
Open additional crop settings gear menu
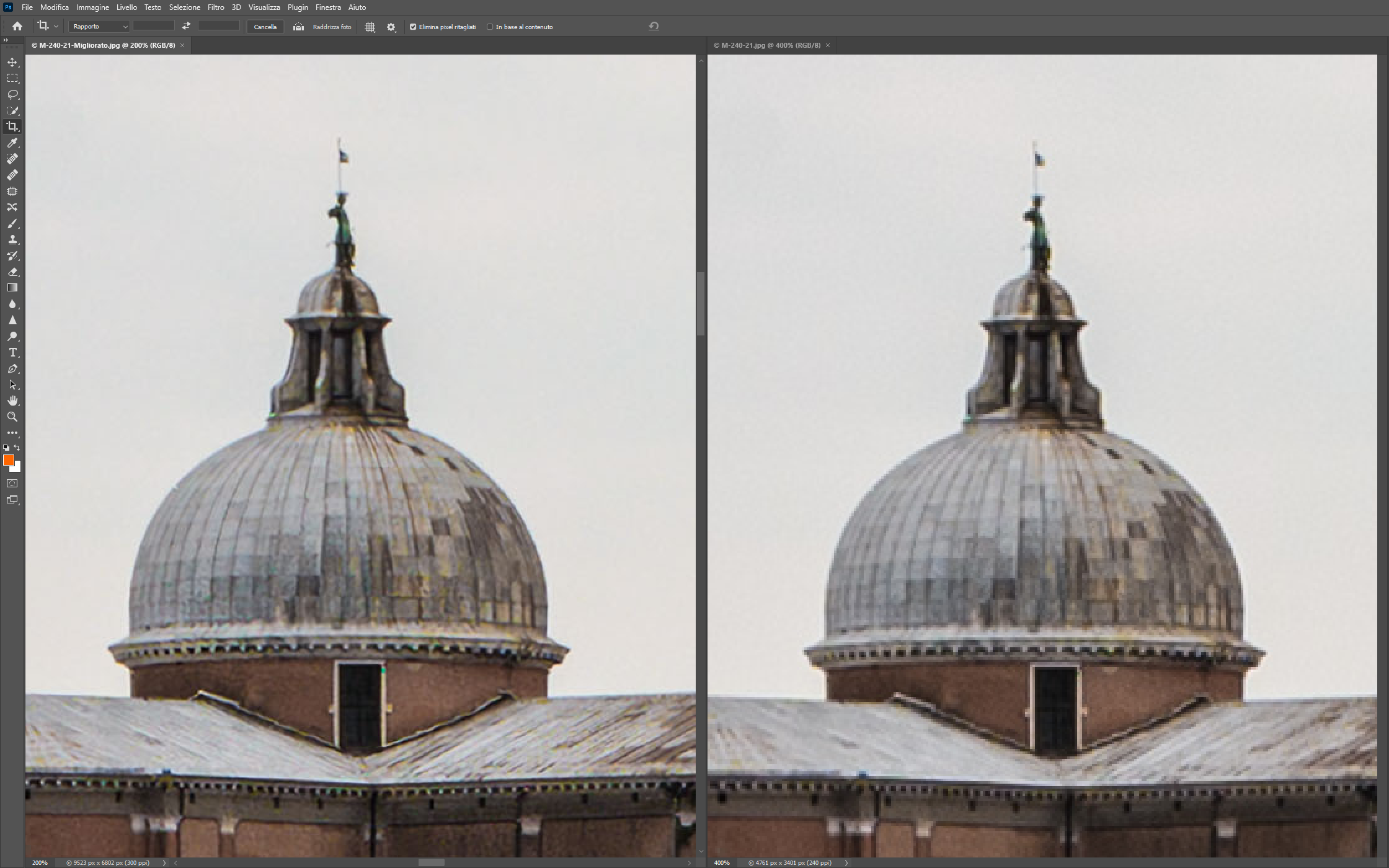coord(391,27)
